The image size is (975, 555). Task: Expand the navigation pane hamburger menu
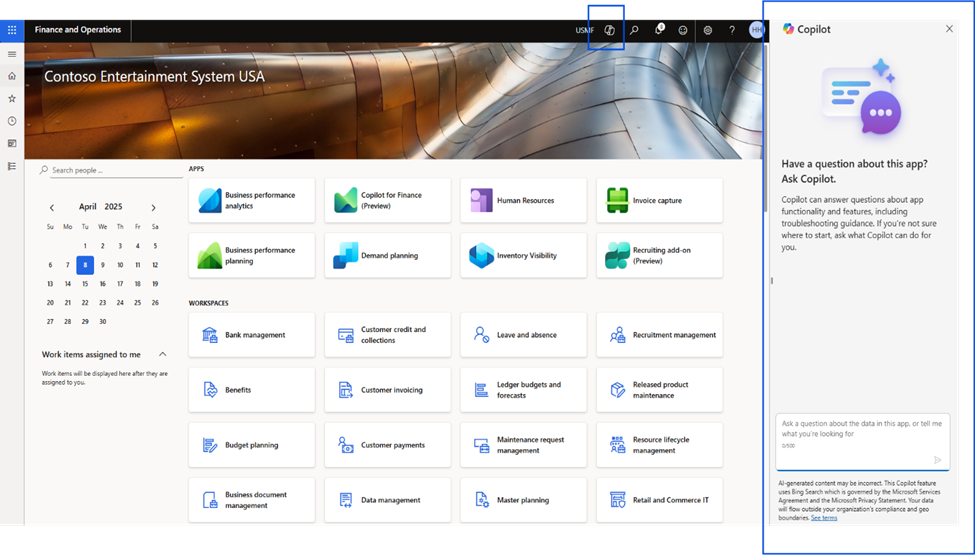pos(12,54)
